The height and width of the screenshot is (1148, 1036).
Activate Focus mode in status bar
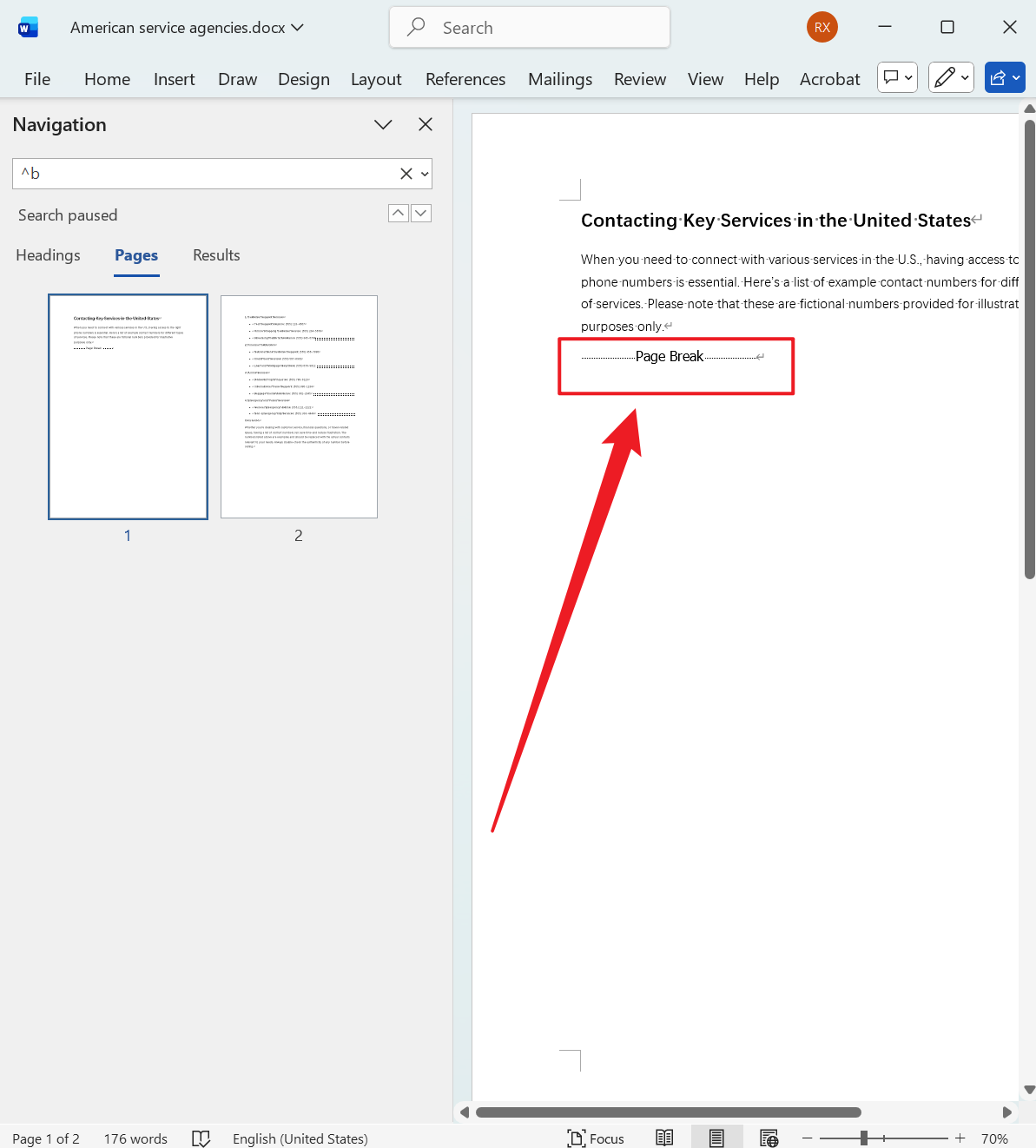[596, 1137]
